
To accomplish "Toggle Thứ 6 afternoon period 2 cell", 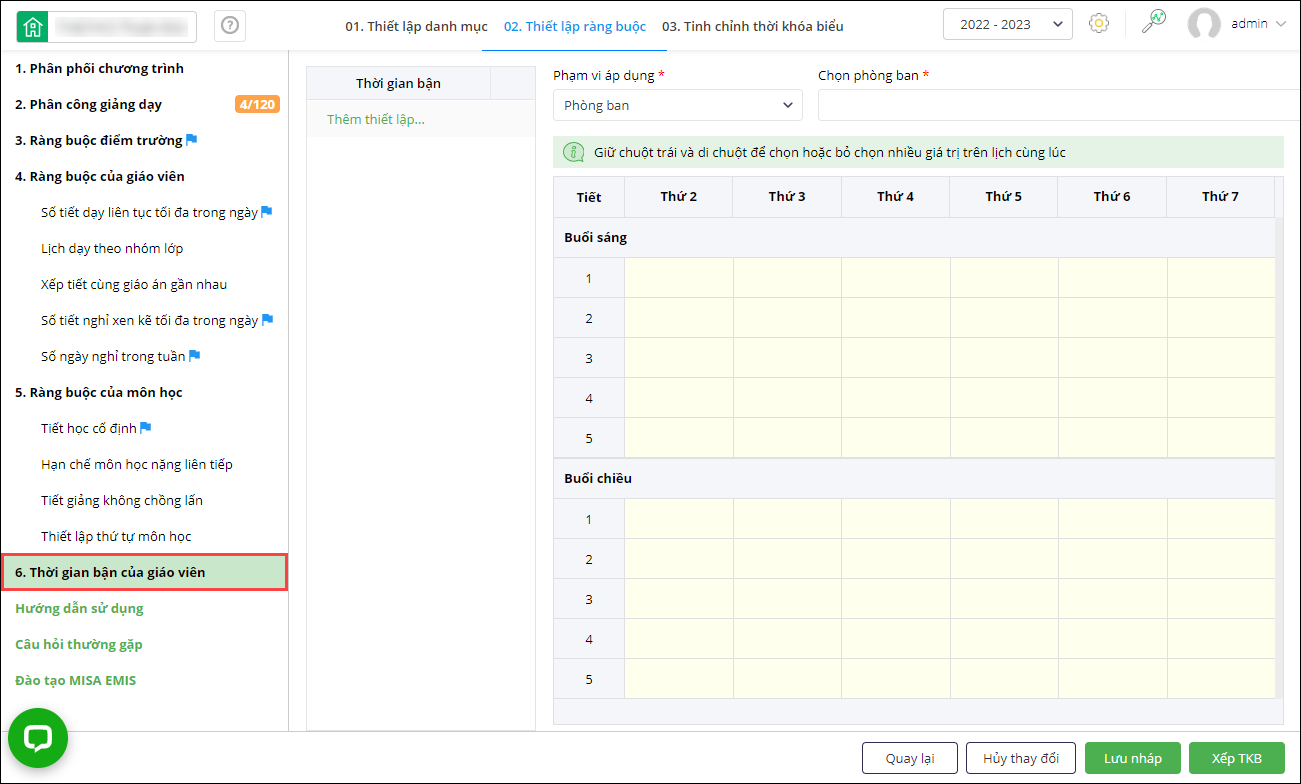I will (1112, 559).
